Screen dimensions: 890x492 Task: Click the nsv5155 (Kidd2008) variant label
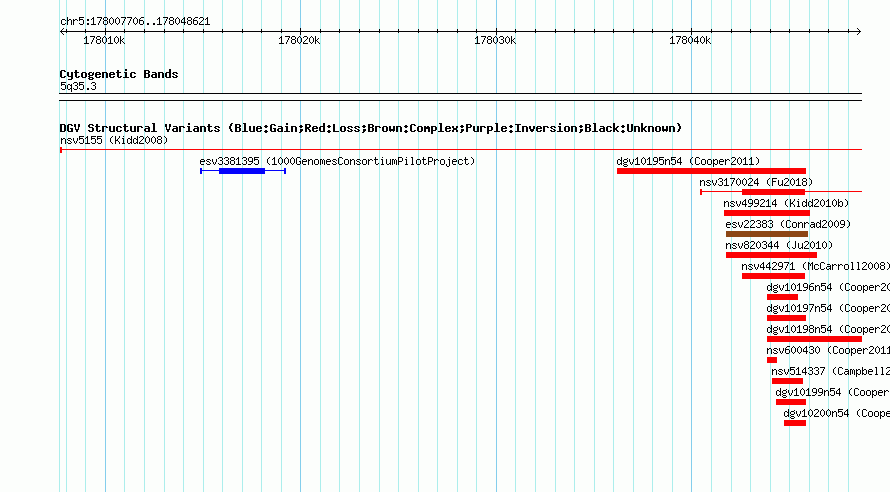[114, 140]
